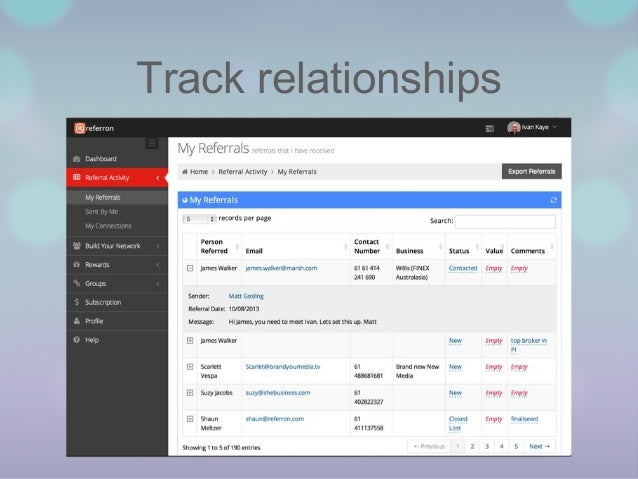Collapse the first James Walker row details
This screenshot has height=479, width=638.
190,268
